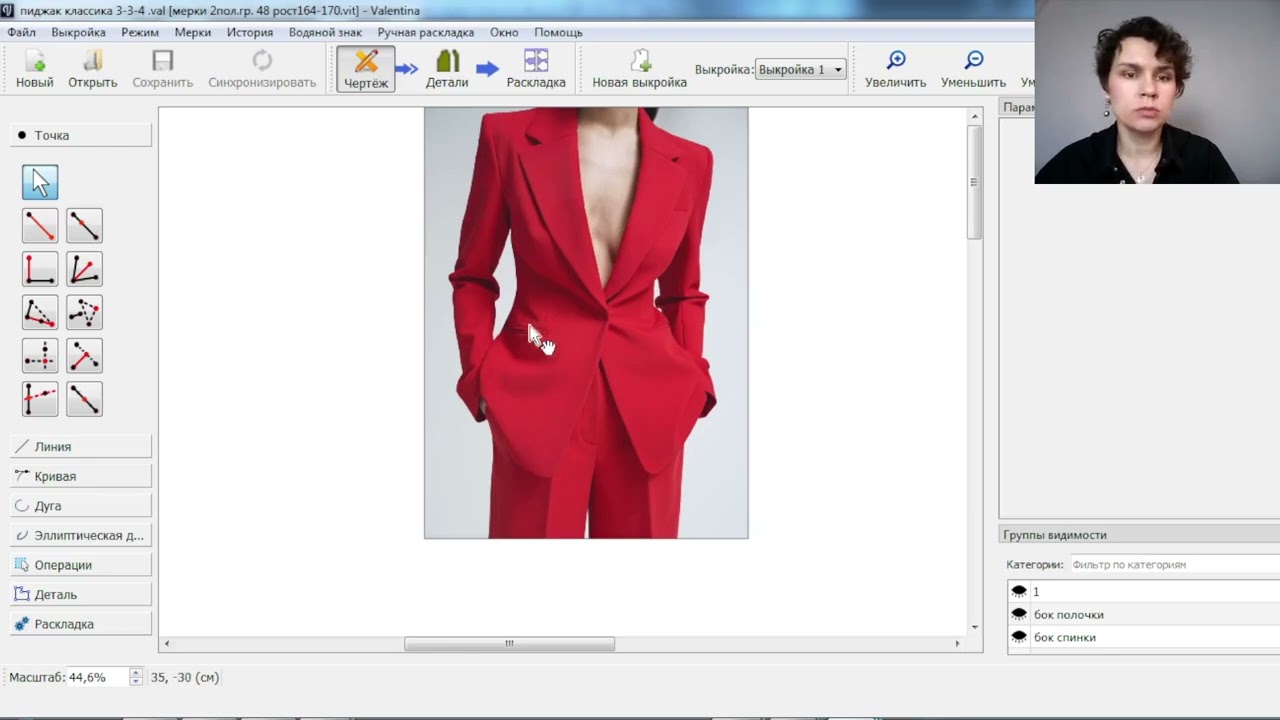Select the arrow pointer tool

tap(40, 182)
